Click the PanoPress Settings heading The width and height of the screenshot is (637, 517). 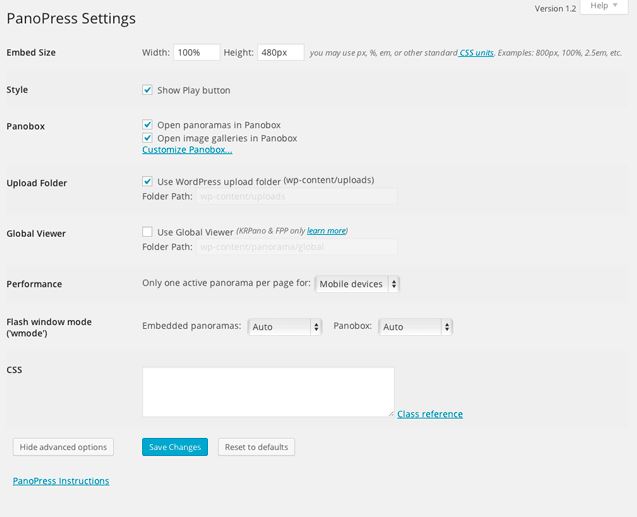click(71, 18)
